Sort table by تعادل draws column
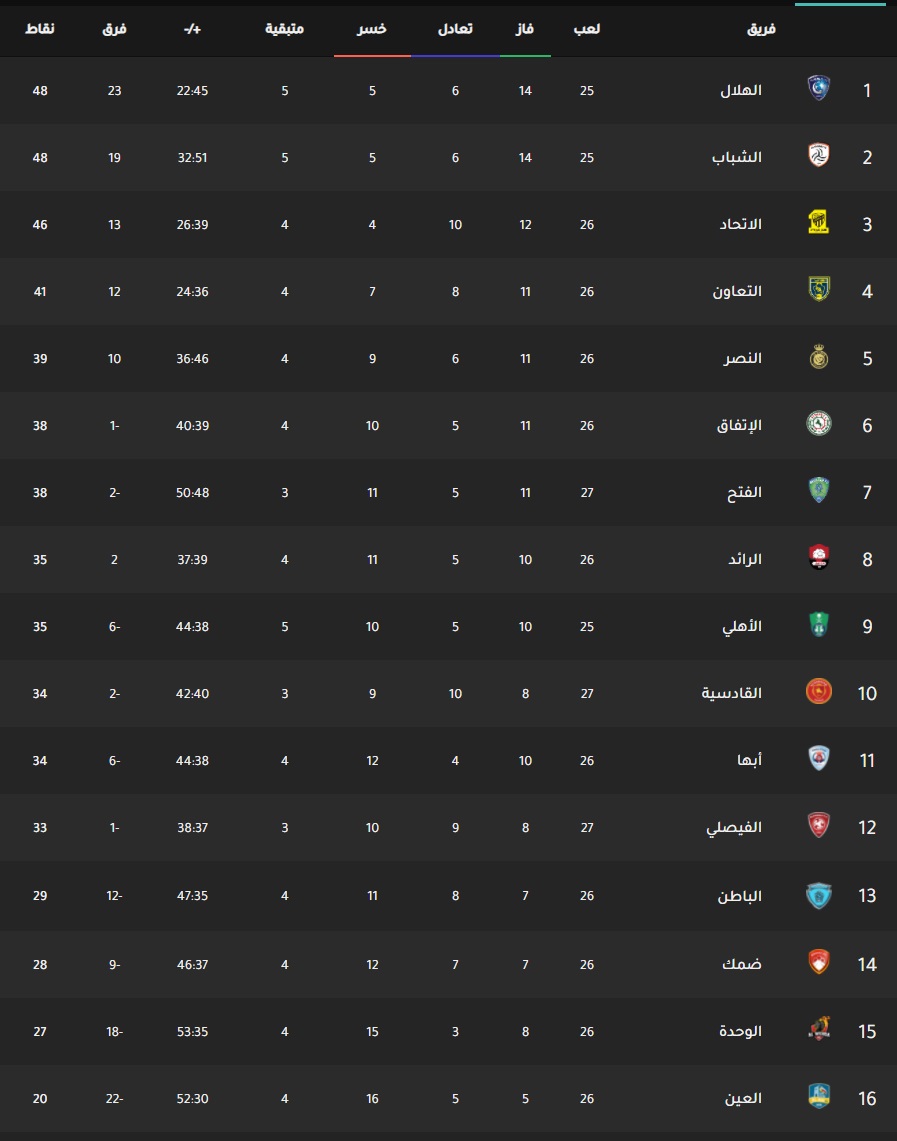Image resolution: width=897 pixels, height=1141 pixels. point(455,29)
